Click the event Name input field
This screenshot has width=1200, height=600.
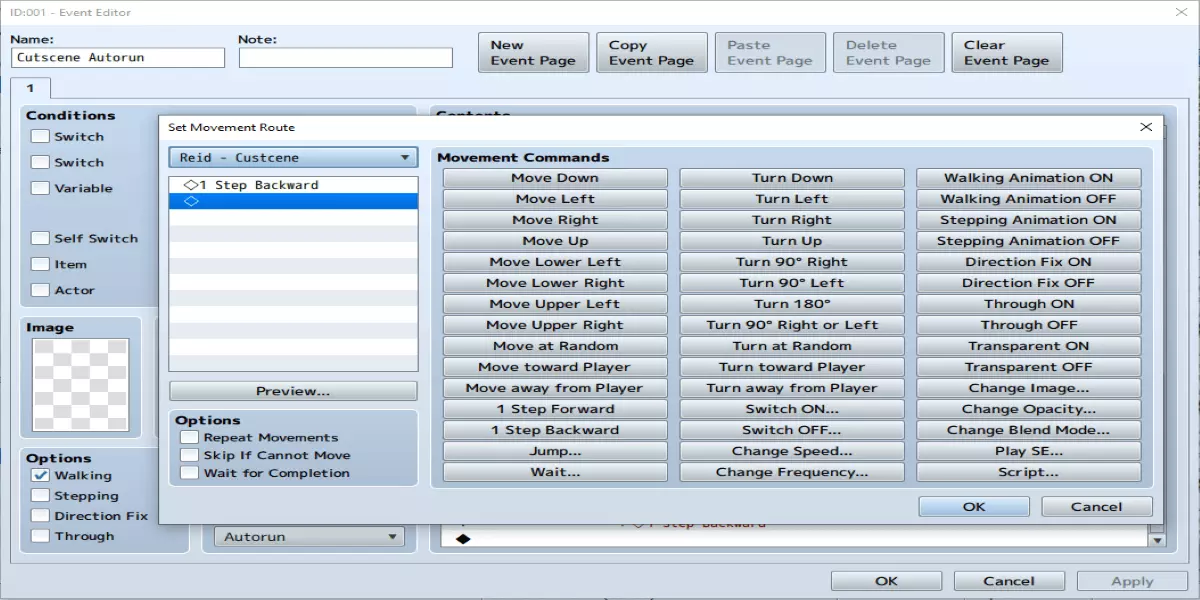coord(119,58)
